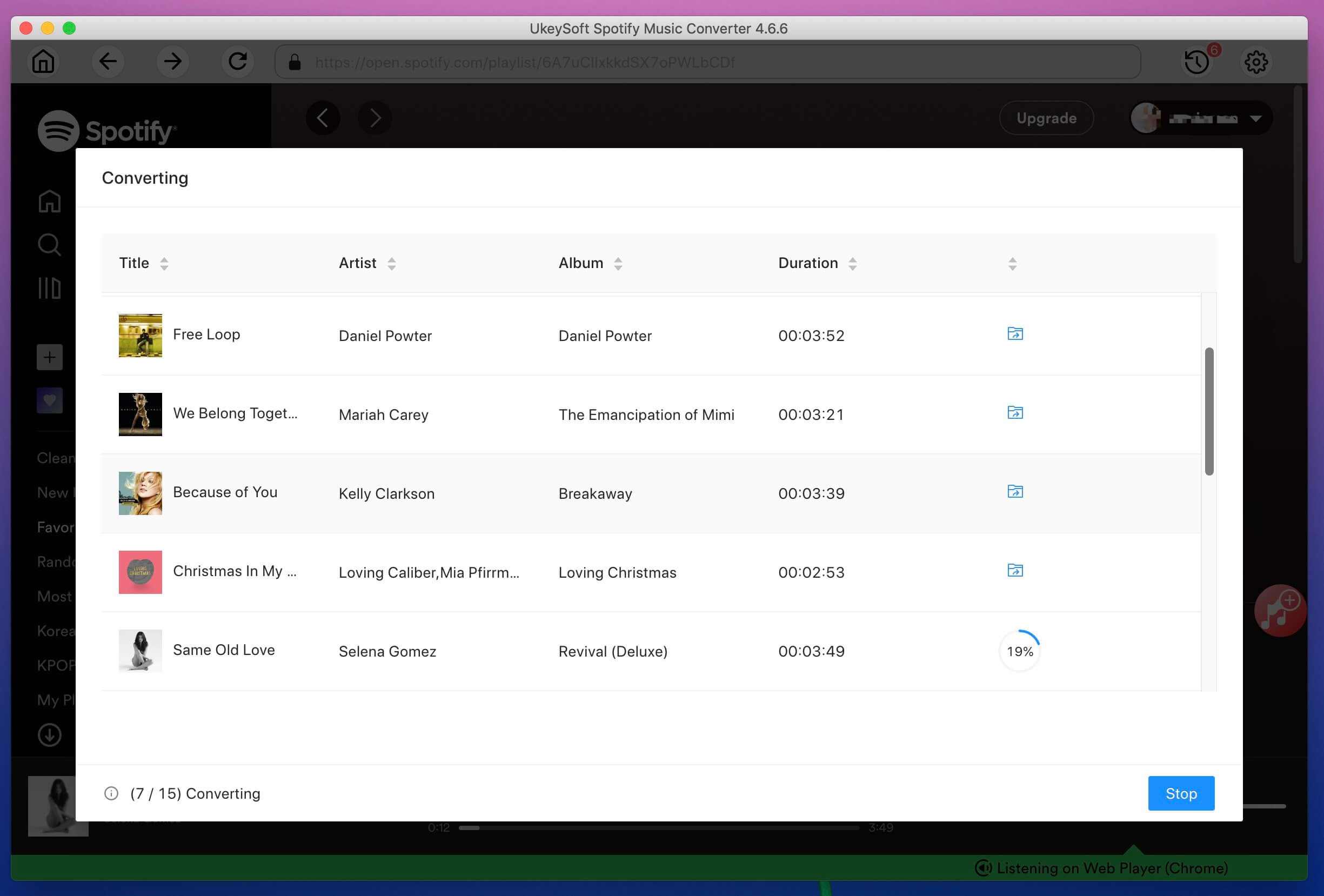Expand the Album column sort options
The width and height of the screenshot is (1324, 896).
619,263
